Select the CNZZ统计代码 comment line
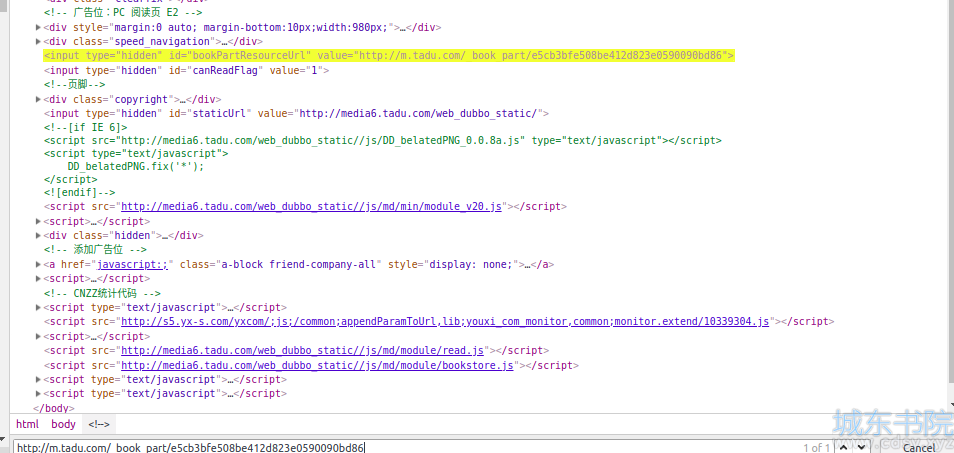Screen dimensions: 954x453 click(x=102, y=293)
